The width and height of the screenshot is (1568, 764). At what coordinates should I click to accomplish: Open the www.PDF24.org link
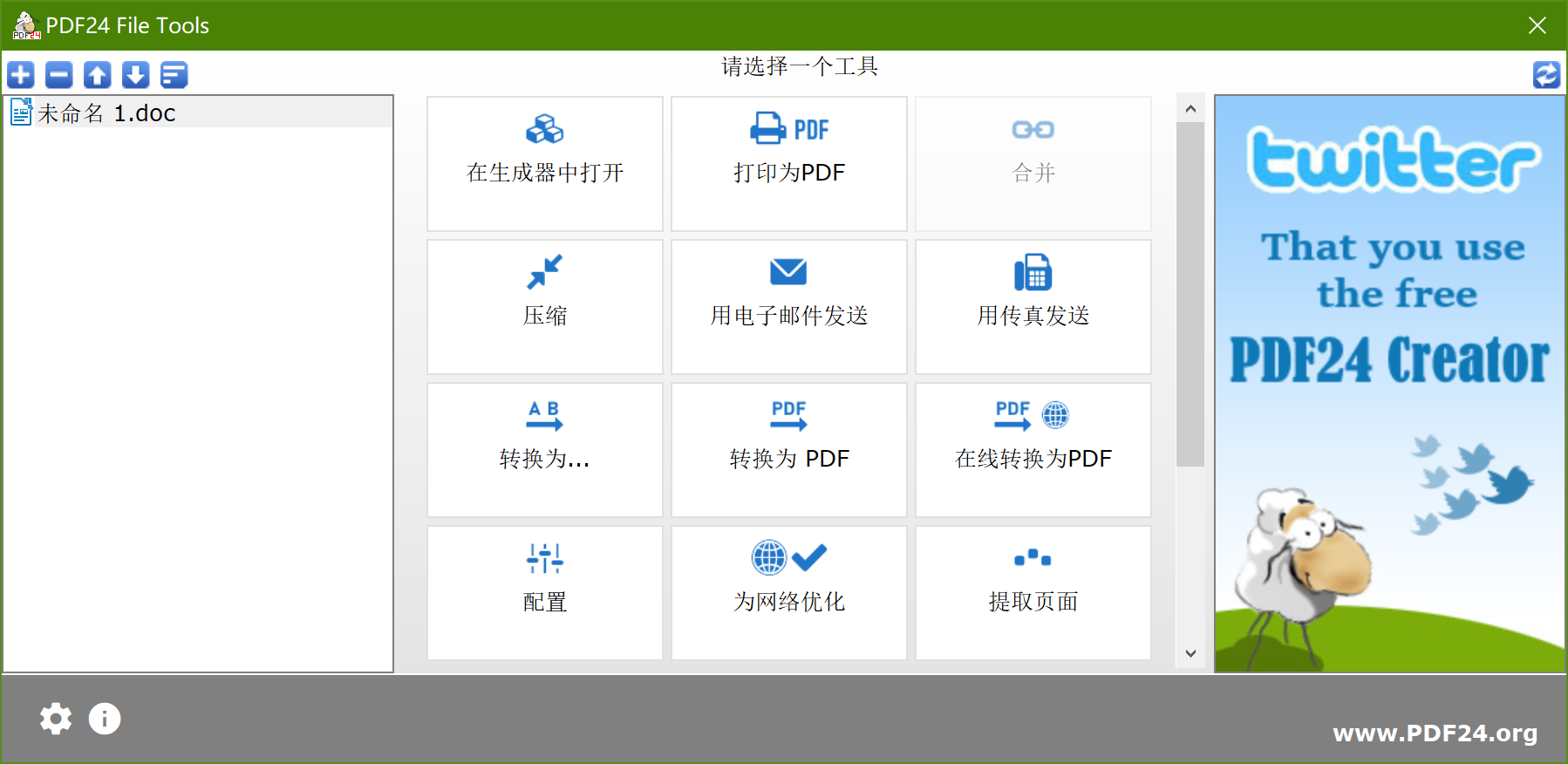click(1435, 733)
